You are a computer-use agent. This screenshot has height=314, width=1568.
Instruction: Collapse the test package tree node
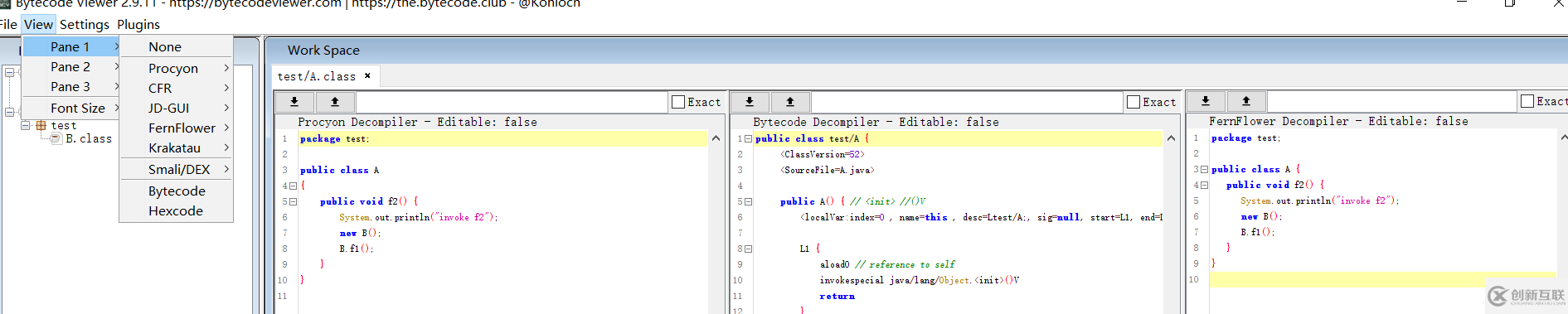click(x=26, y=125)
